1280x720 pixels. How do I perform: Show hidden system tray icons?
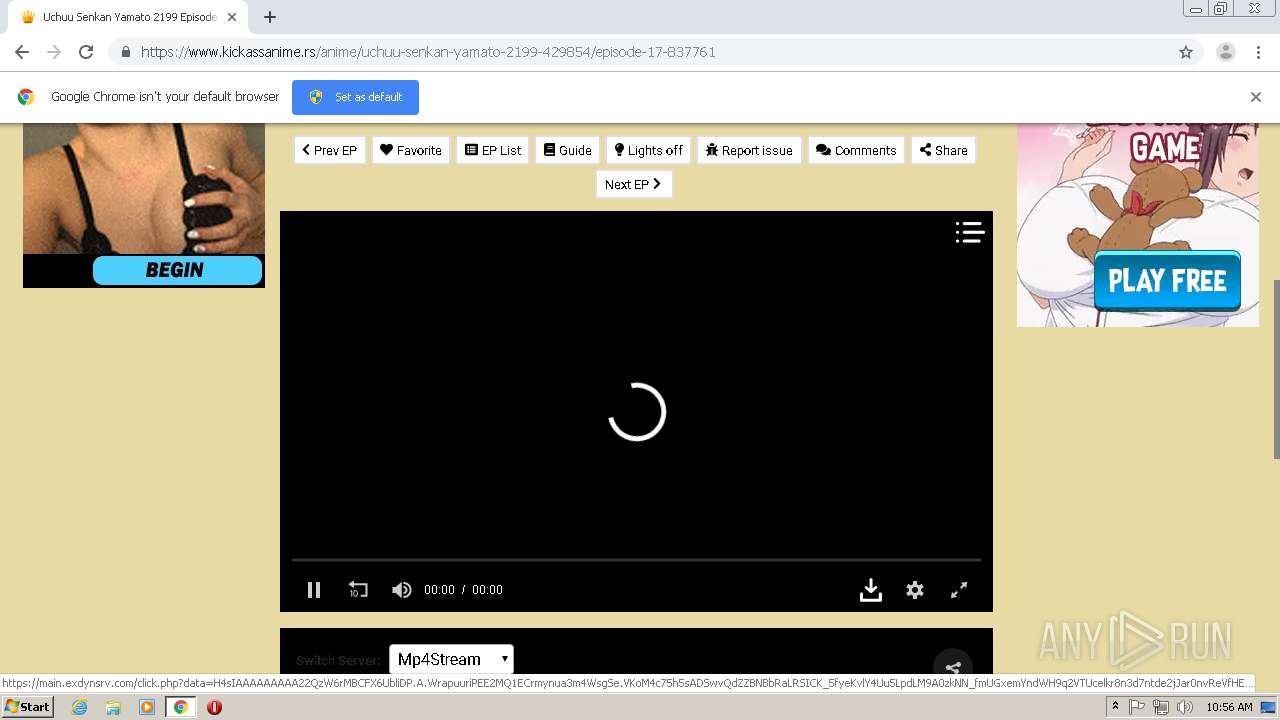[1115, 707]
